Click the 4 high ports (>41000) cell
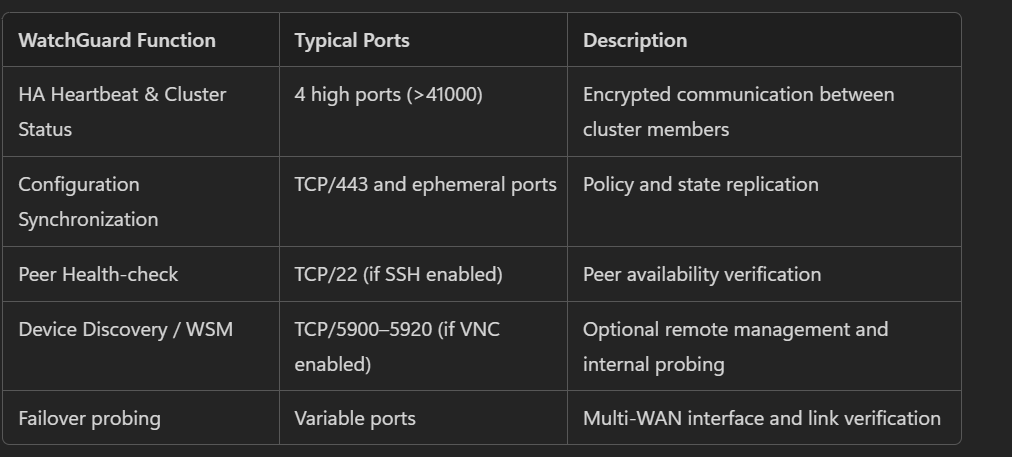The width and height of the screenshot is (1012, 457). coord(423,112)
